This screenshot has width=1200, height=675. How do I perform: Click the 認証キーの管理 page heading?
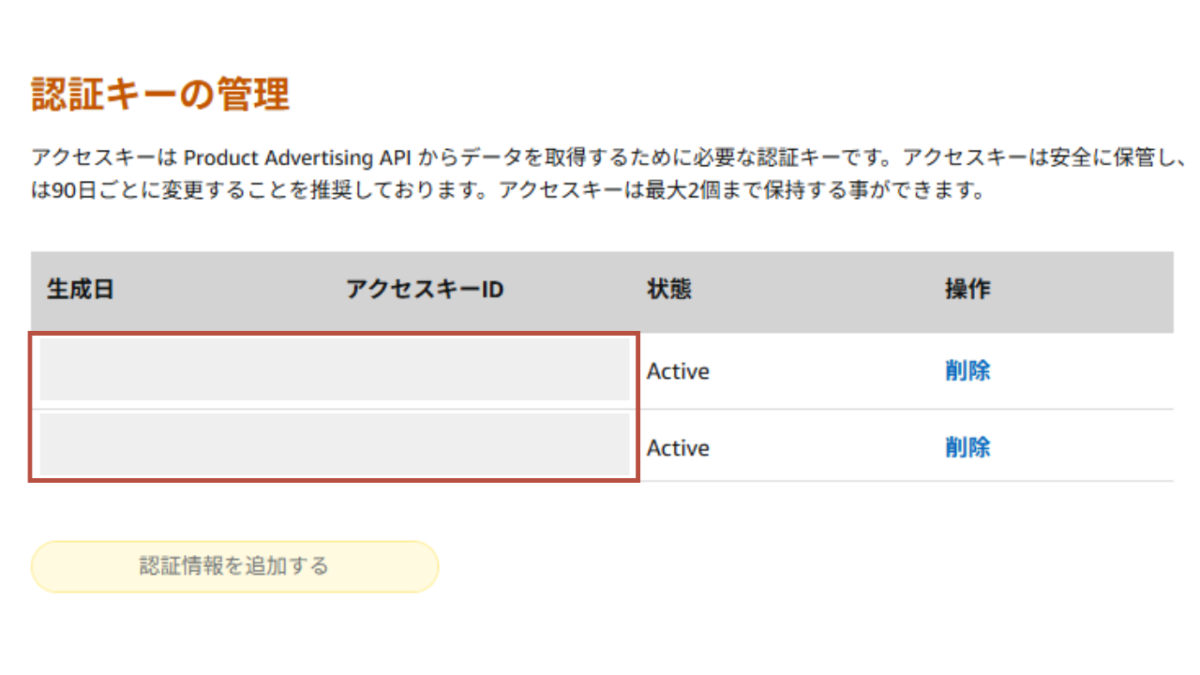(161, 95)
